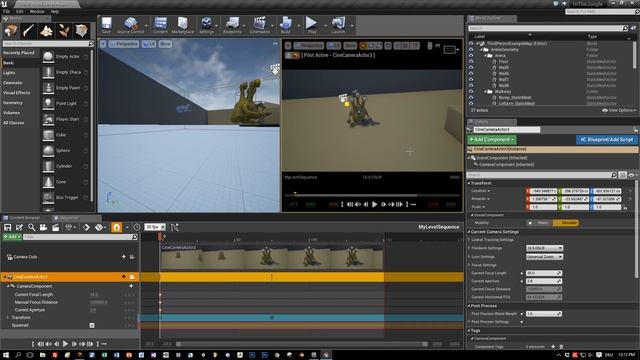Screen dimensions: 640x360
Task: Click the cinematic viewport scrub bar
Action: (x=371, y=196)
